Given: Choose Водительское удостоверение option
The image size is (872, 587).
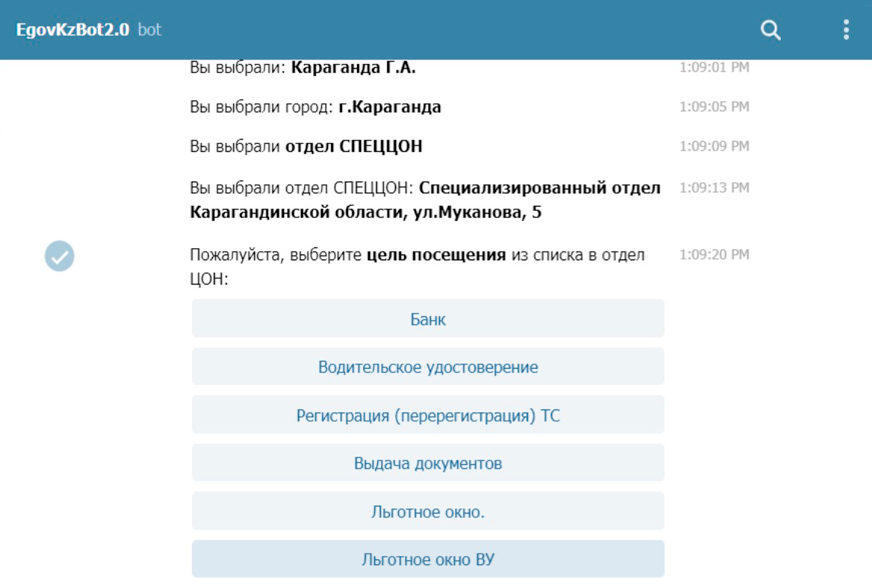Looking at the screenshot, I should click(x=428, y=367).
